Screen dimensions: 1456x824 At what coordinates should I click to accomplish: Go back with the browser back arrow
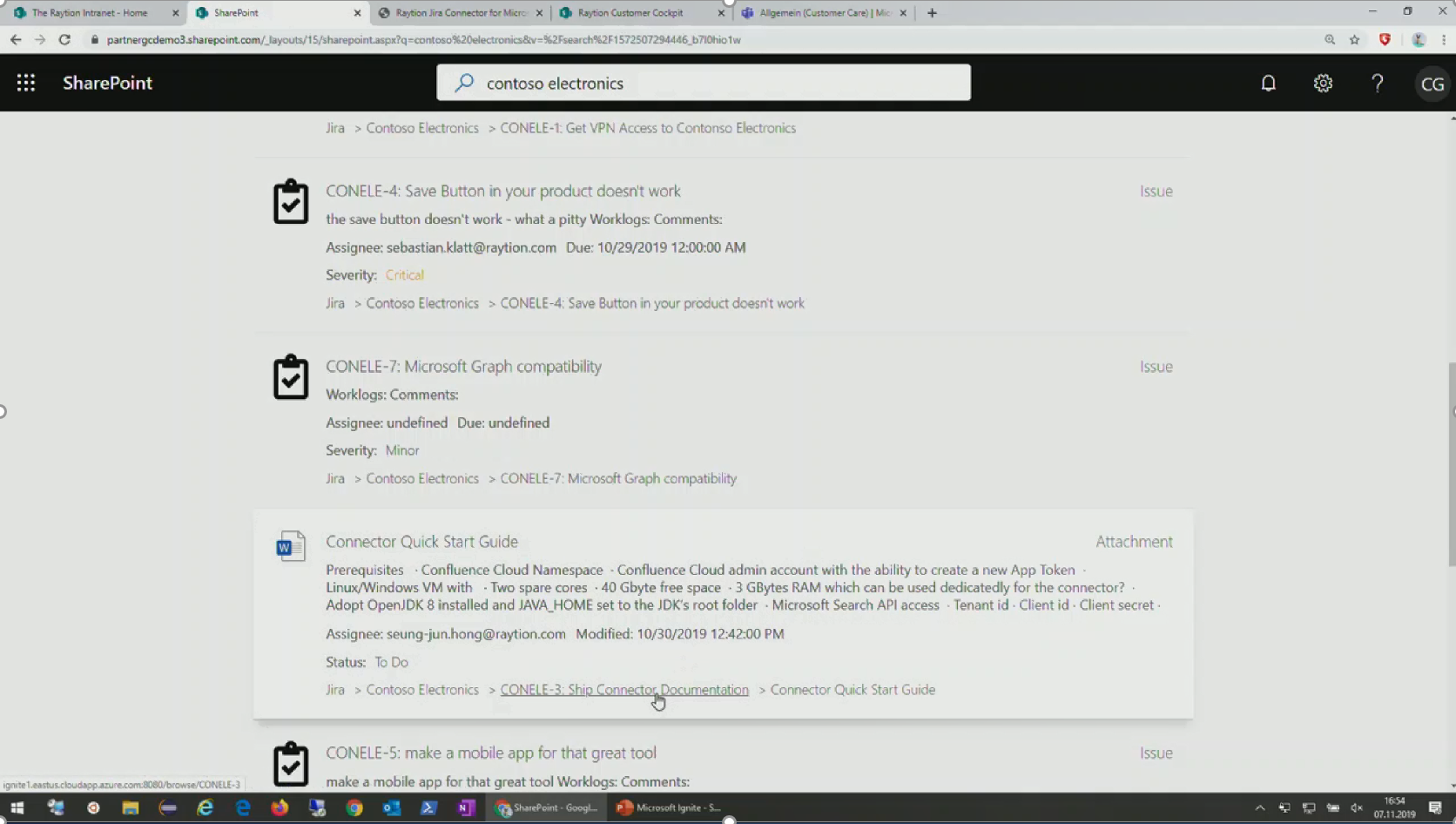tap(16, 39)
